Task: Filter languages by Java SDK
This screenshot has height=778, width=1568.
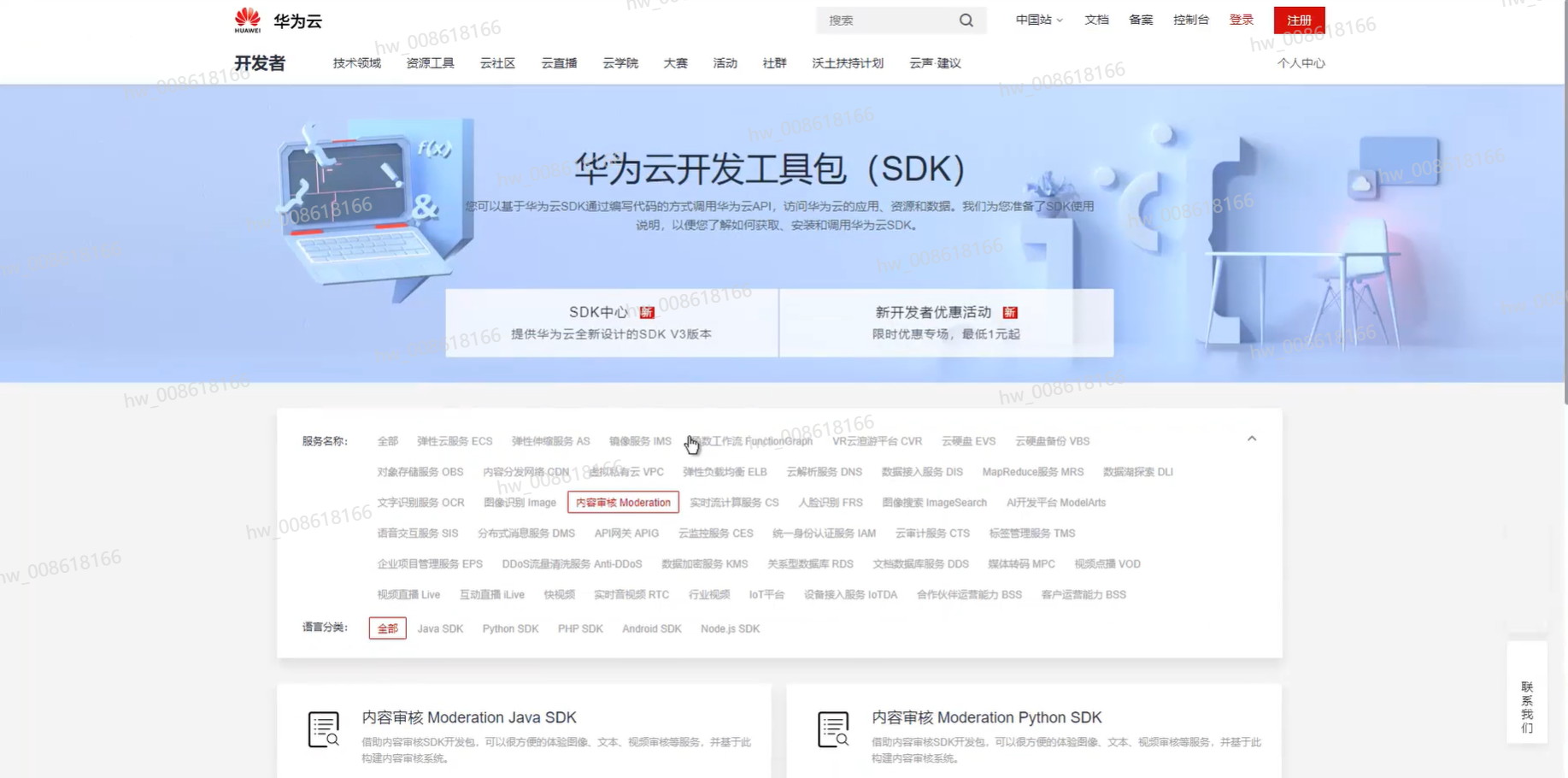Action: pos(440,628)
